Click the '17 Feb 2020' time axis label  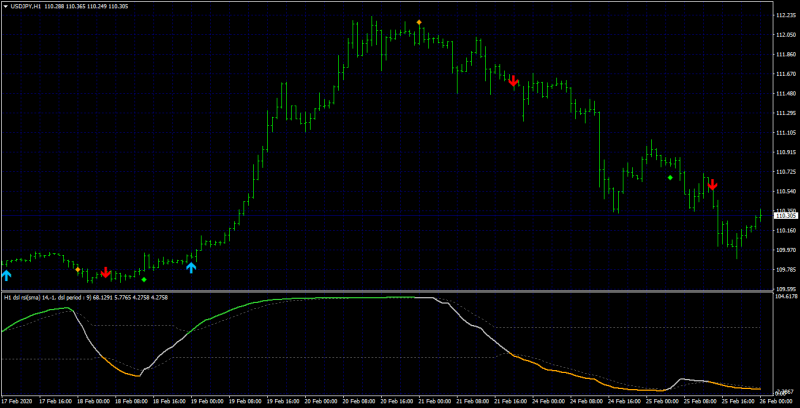17,401
